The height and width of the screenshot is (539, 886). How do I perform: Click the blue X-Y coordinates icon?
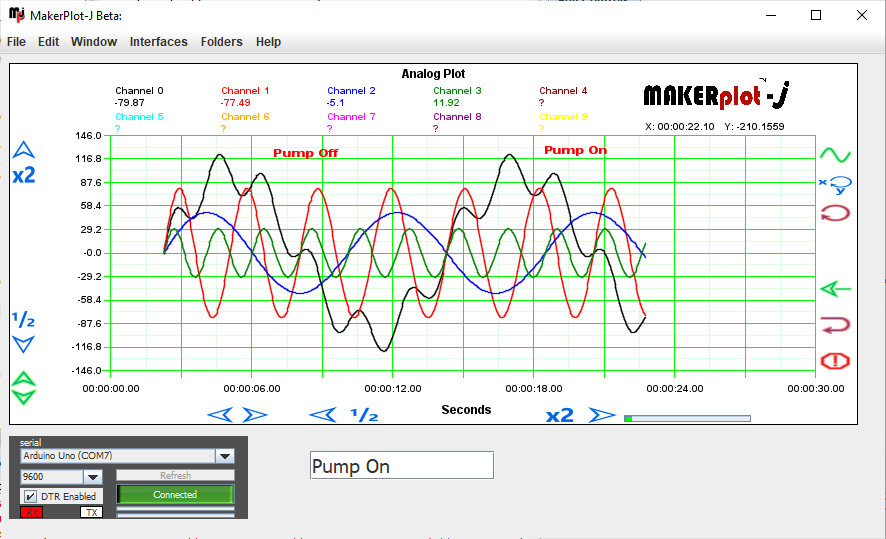click(835, 184)
